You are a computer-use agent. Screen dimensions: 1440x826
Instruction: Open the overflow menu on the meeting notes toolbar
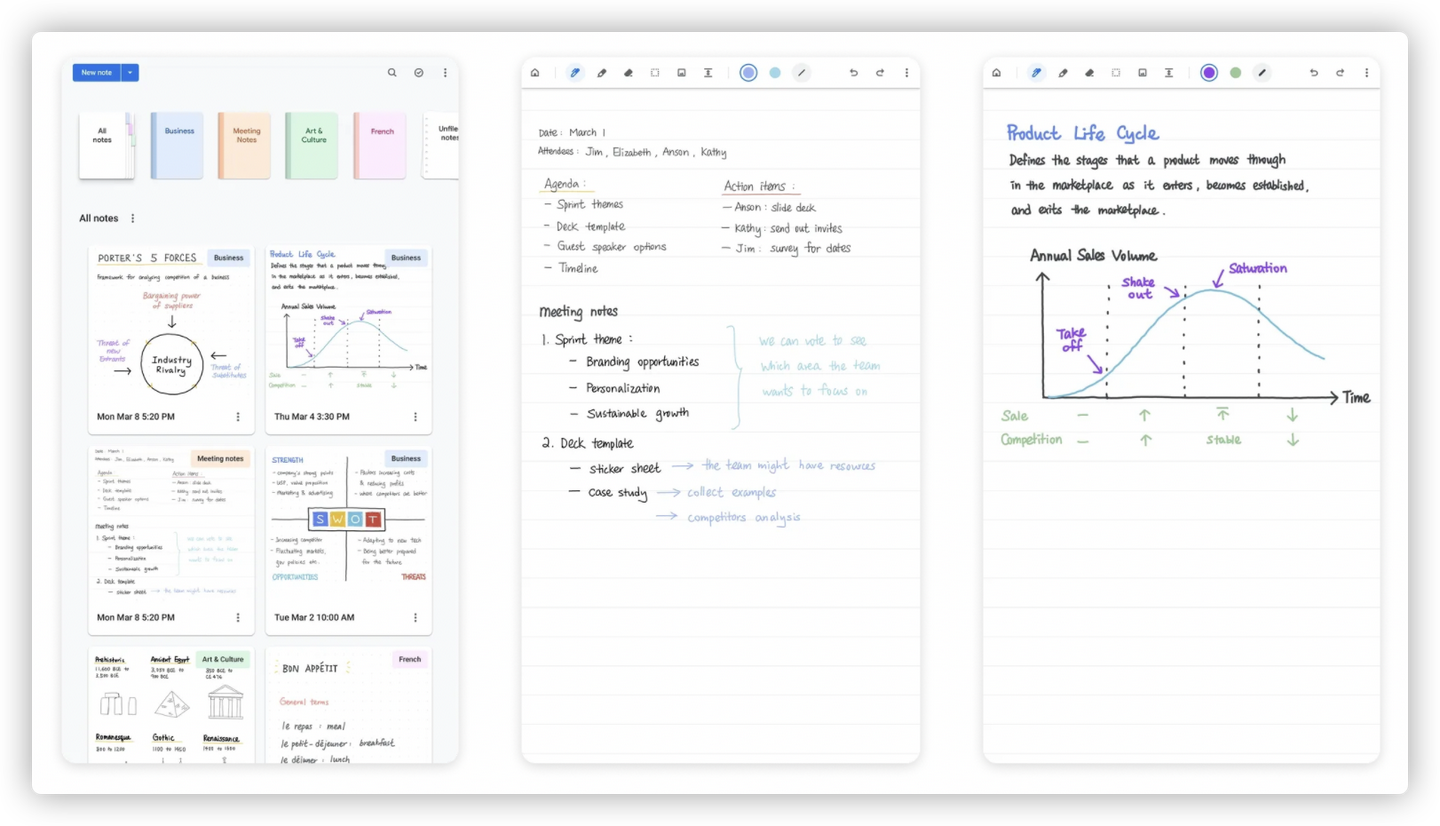[x=906, y=72]
